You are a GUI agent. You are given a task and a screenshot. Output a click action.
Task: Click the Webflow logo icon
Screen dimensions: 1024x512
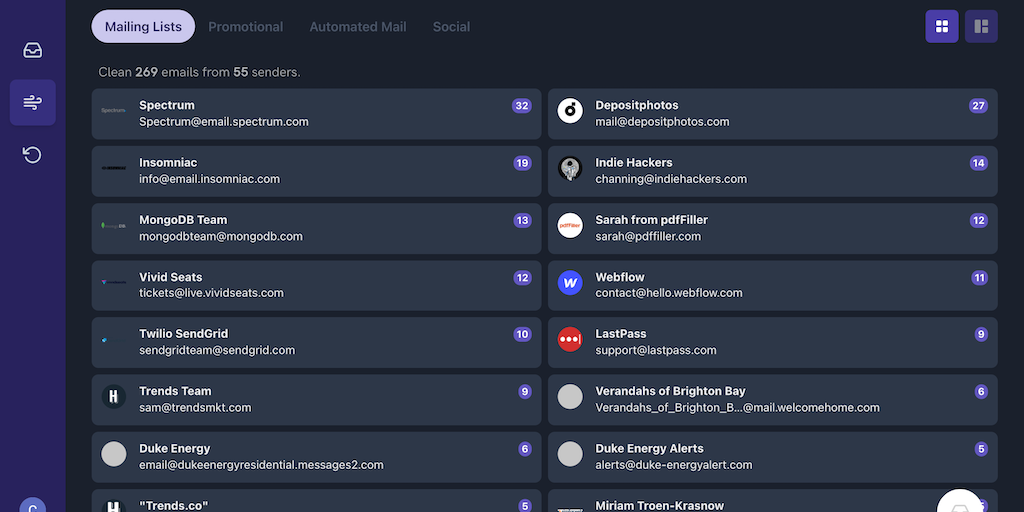point(570,283)
